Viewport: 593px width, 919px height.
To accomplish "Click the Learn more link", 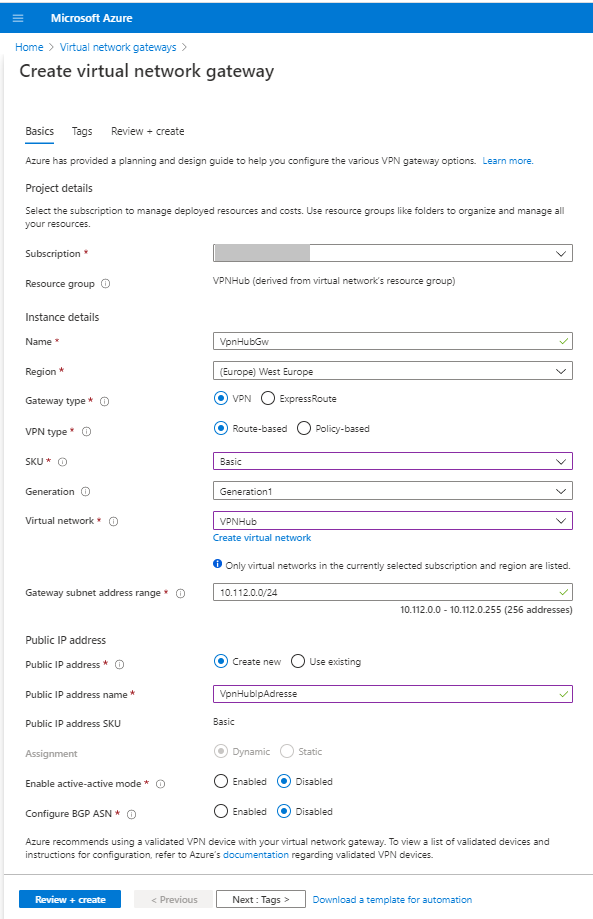I will tap(507, 161).
